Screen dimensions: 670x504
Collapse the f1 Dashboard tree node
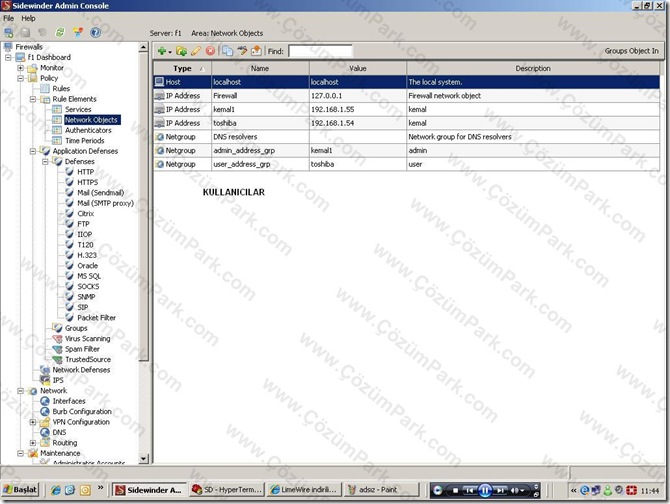(8, 57)
